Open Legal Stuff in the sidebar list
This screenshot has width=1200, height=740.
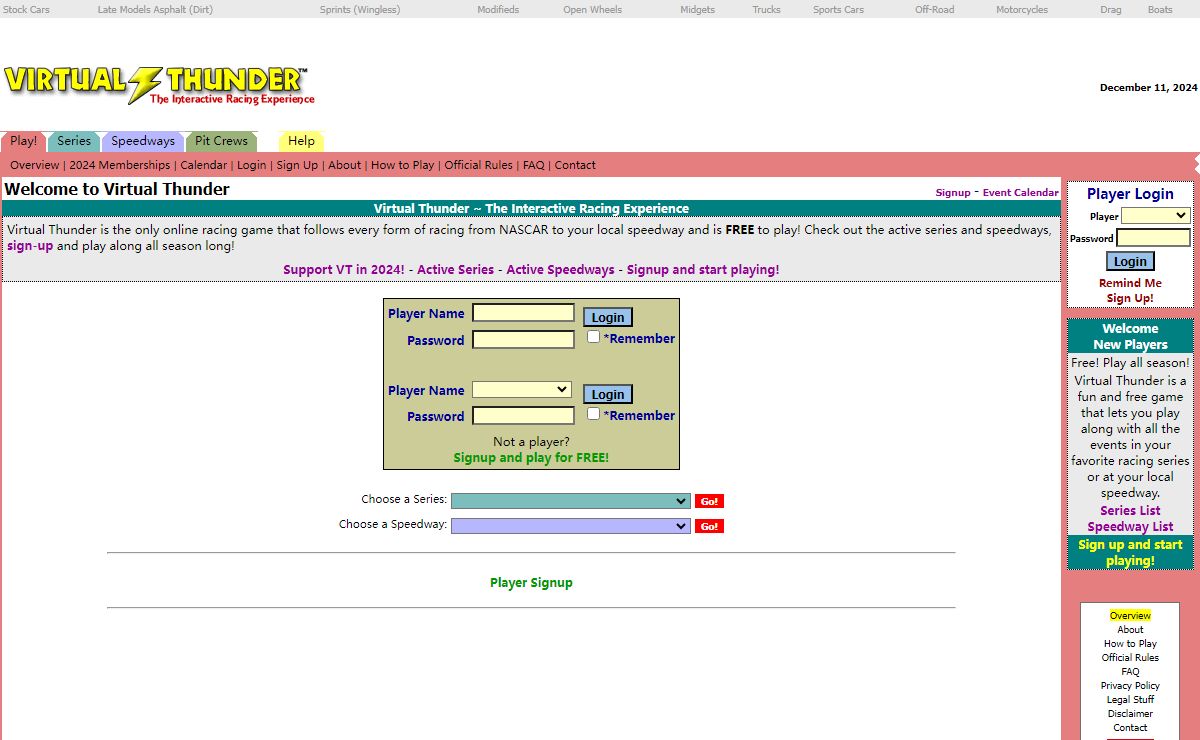1130,700
